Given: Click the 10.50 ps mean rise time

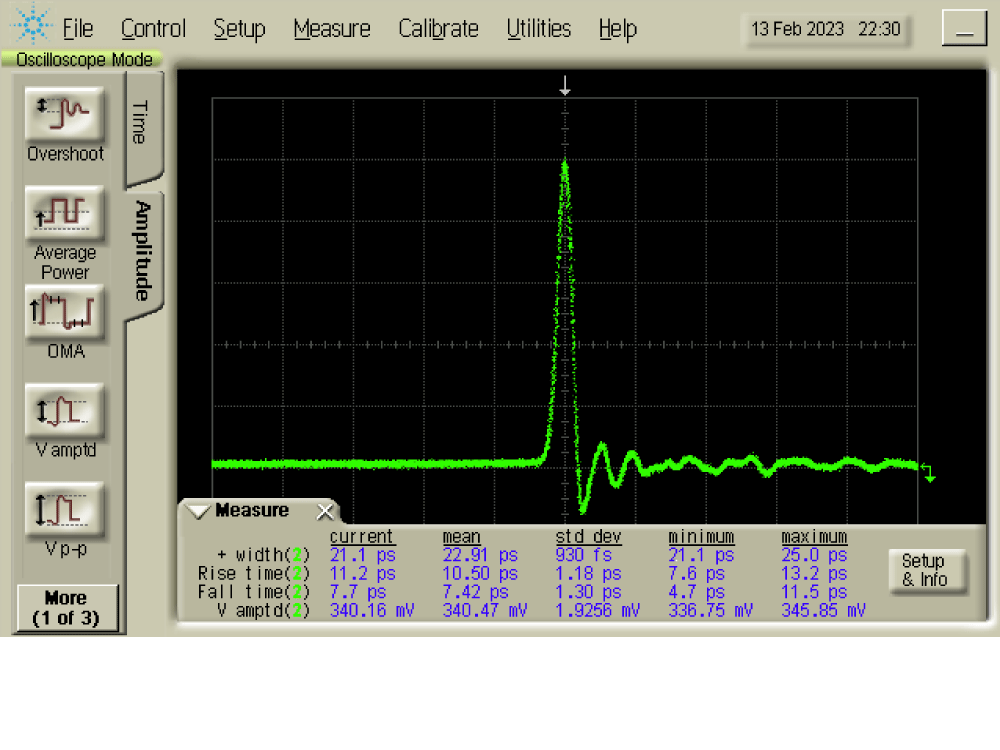Looking at the screenshot, I should pyautogui.click(x=480, y=573).
